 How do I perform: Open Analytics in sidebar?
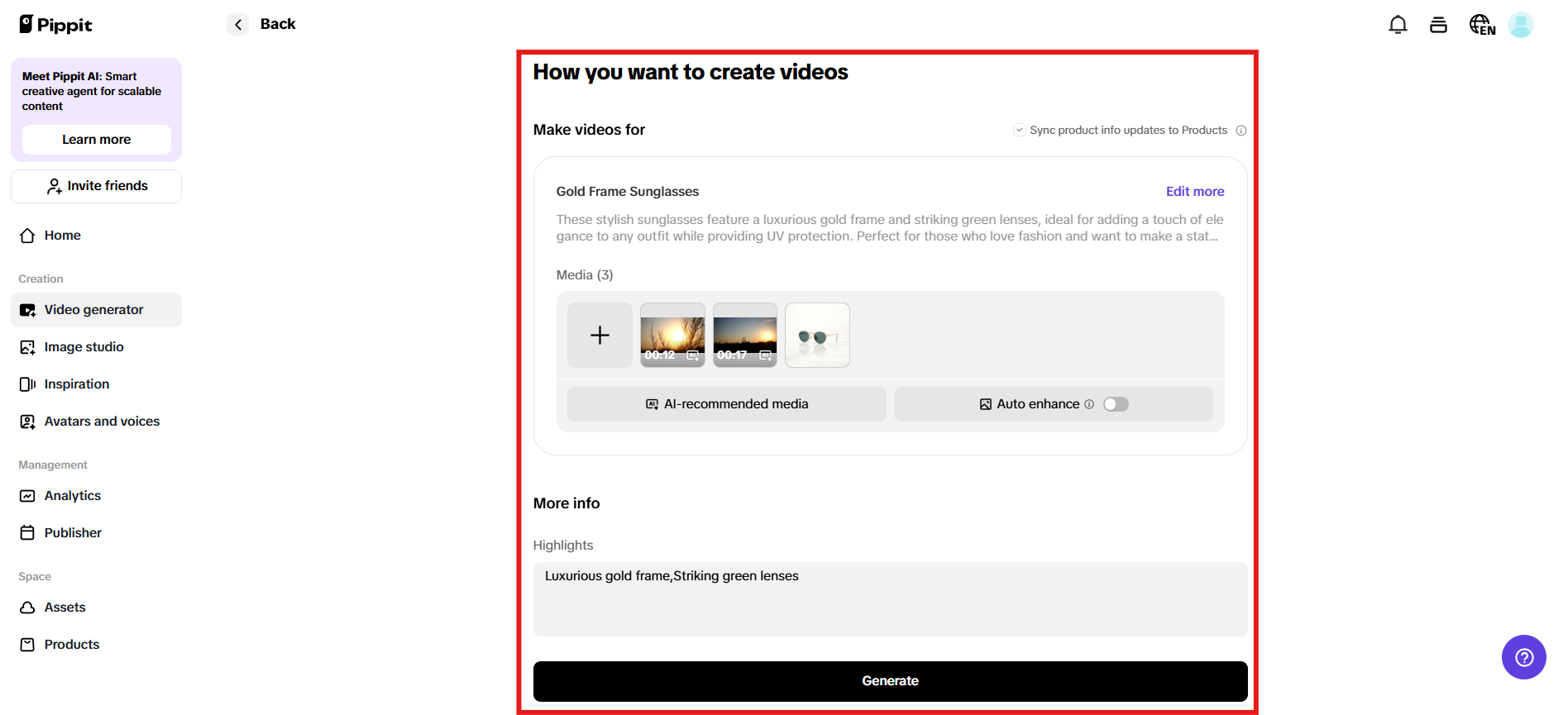coord(96,496)
